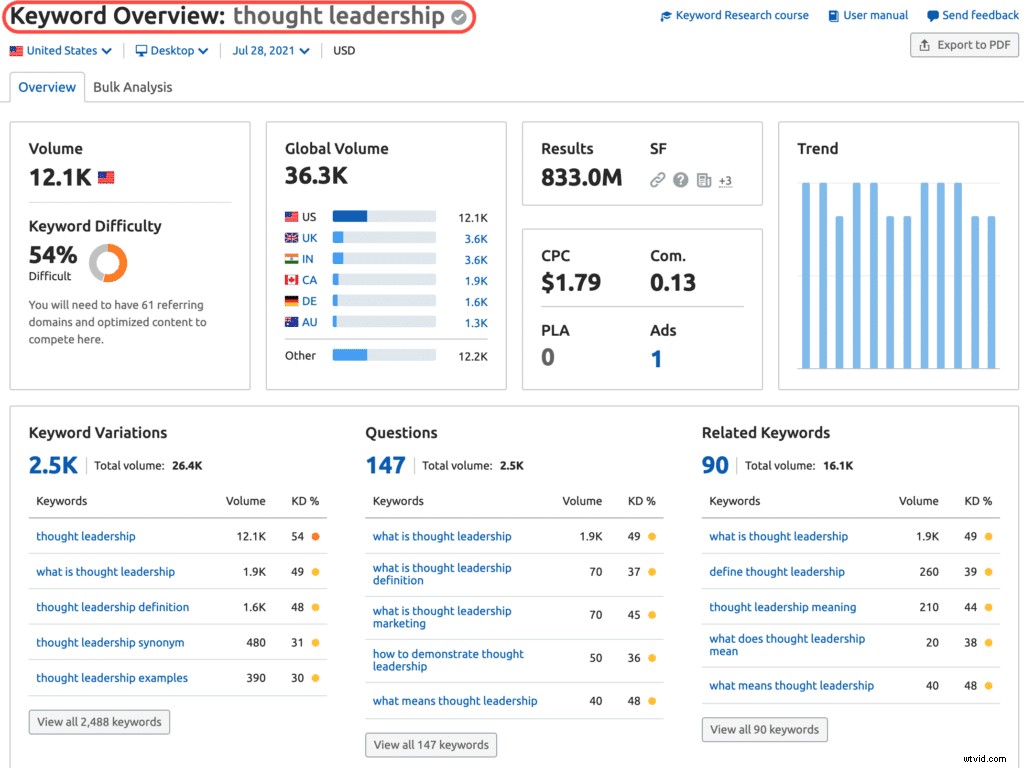
Task: Click View all 147 keywords button
Action: point(430,744)
